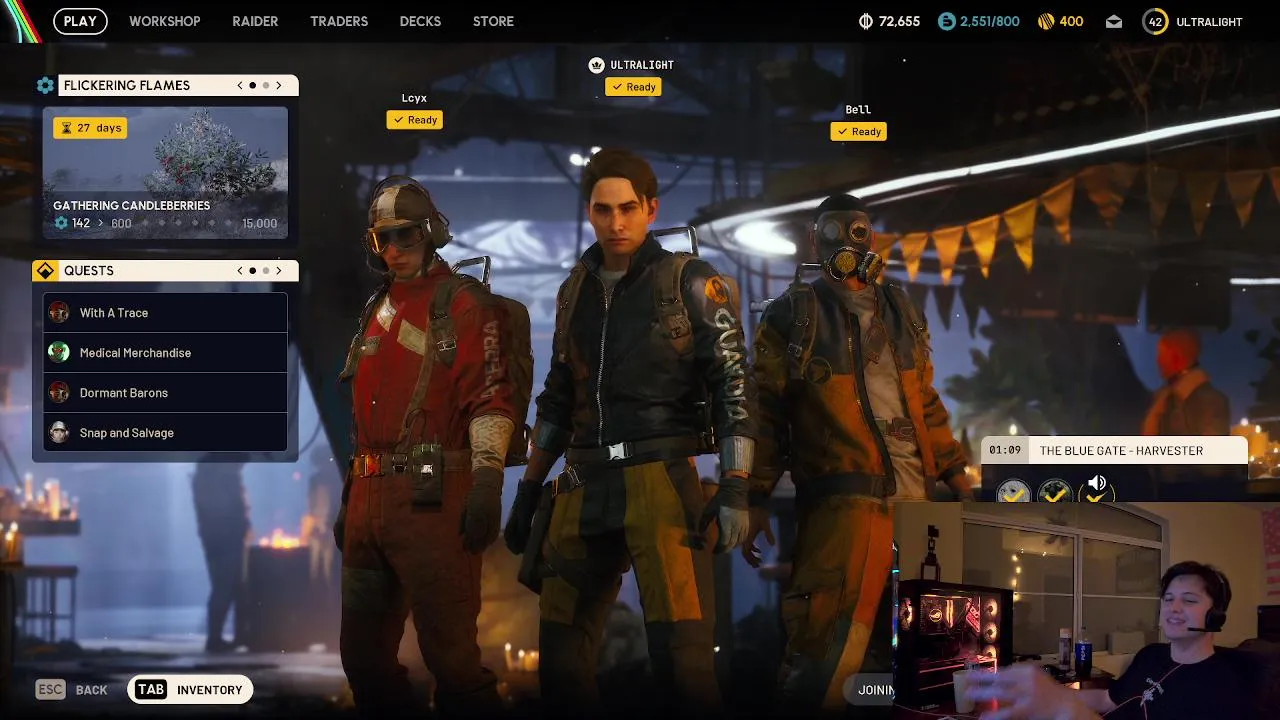Go to previous Flickering Flames page arrow
The width and height of the screenshot is (1280, 720).
tap(240, 85)
